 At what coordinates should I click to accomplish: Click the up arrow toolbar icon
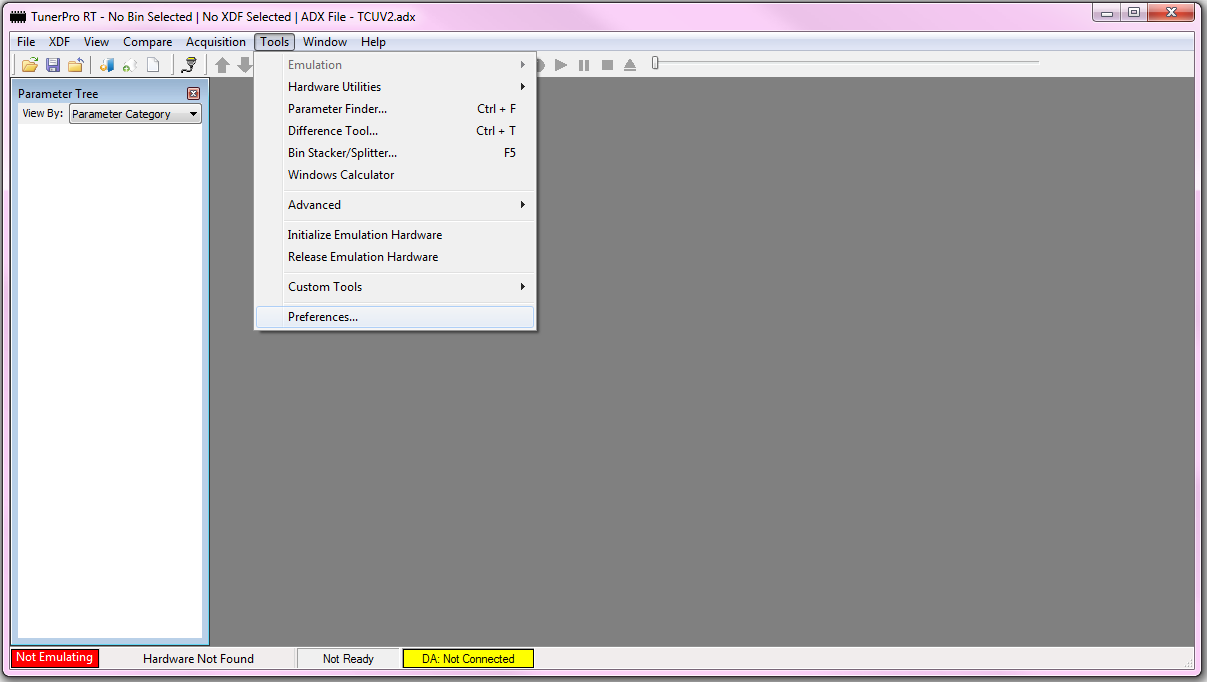point(222,65)
